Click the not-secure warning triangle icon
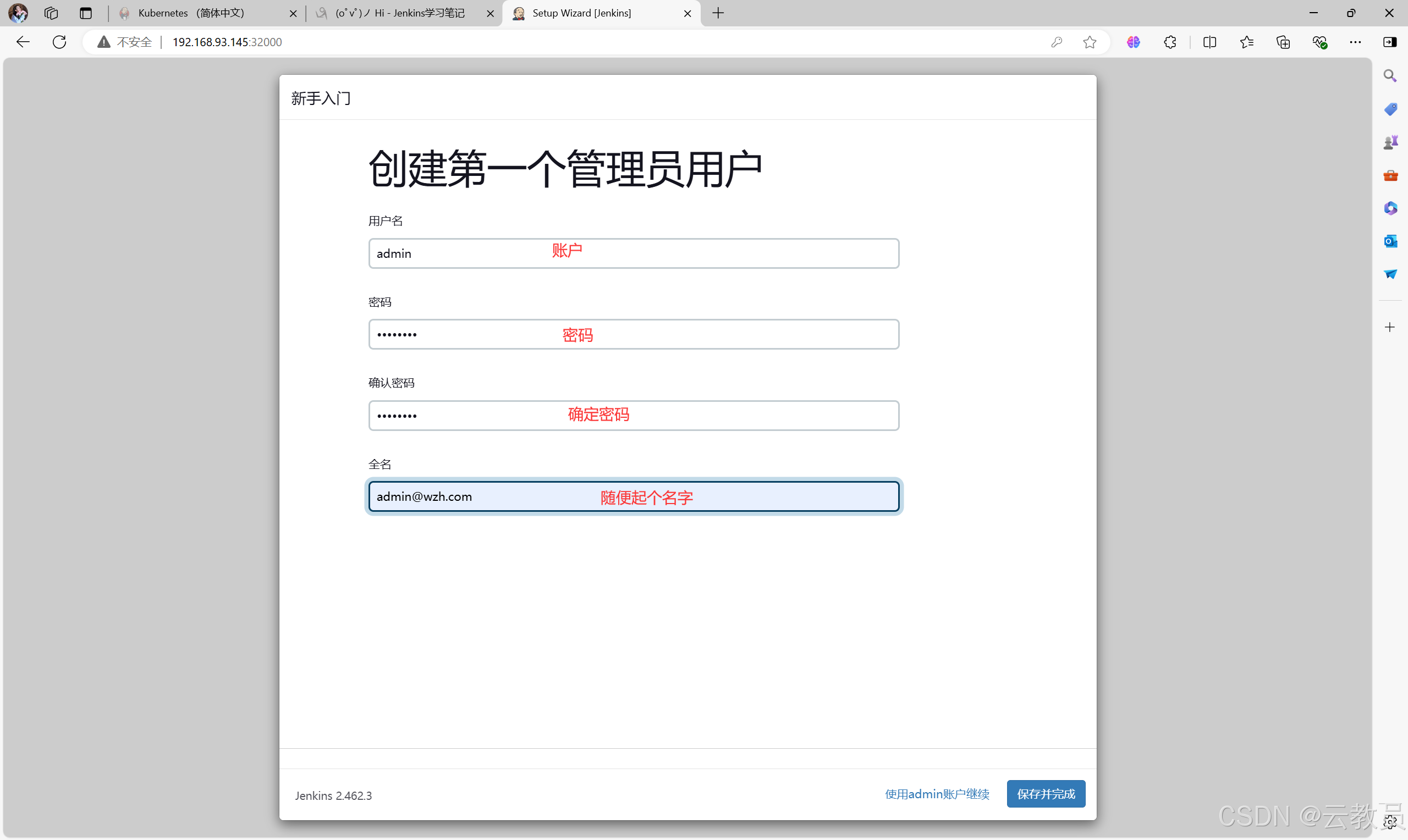 (x=103, y=42)
